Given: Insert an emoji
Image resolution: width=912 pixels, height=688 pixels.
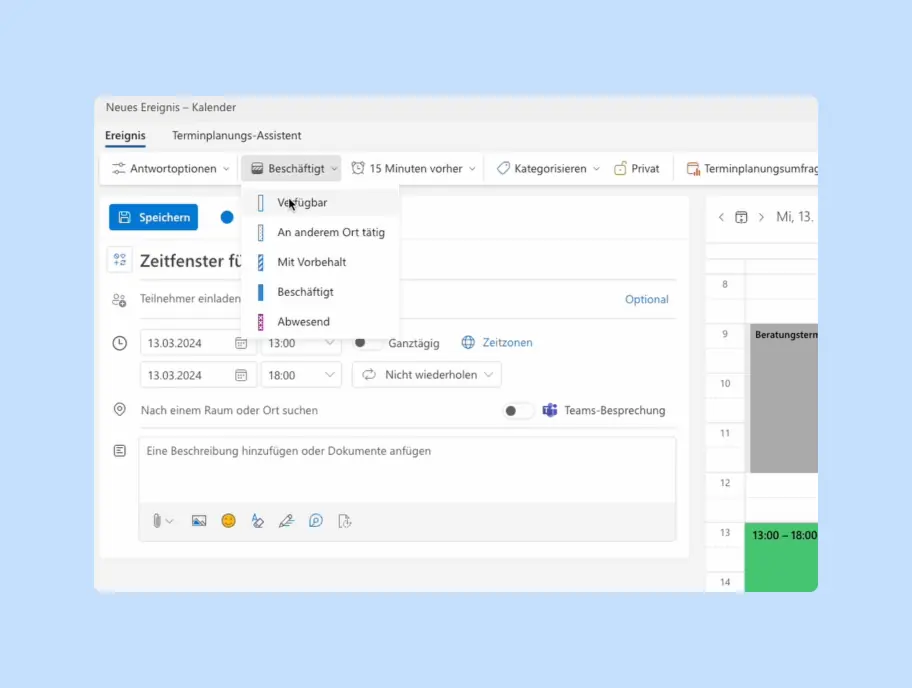Looking at the screenshot, I should [x=228, y=520].
